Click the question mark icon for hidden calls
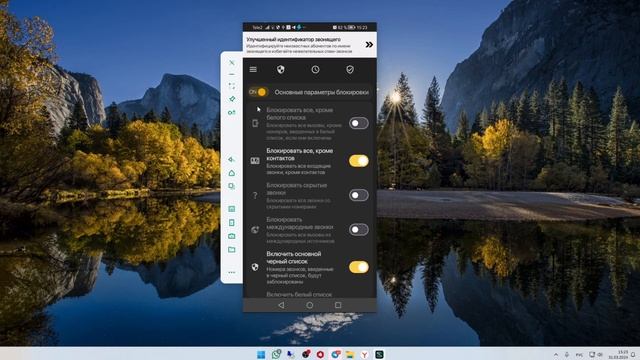Screen dimensions: 640x360 coord(255,196)
